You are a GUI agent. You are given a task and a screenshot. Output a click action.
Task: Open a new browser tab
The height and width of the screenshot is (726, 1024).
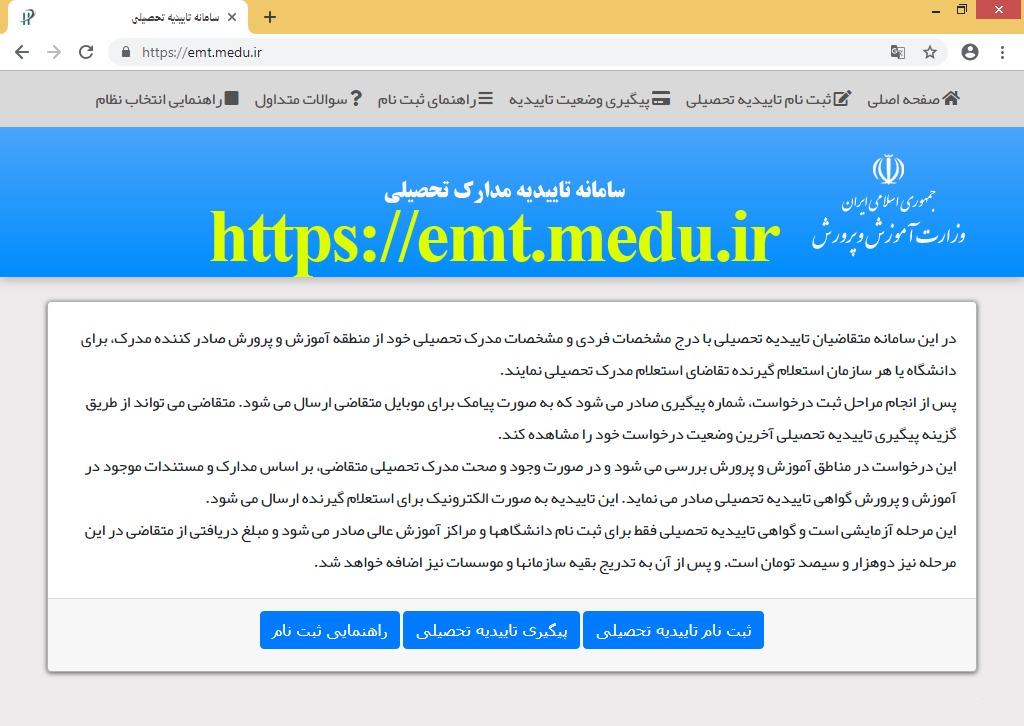pyautogui.click(x=269, y=17)
